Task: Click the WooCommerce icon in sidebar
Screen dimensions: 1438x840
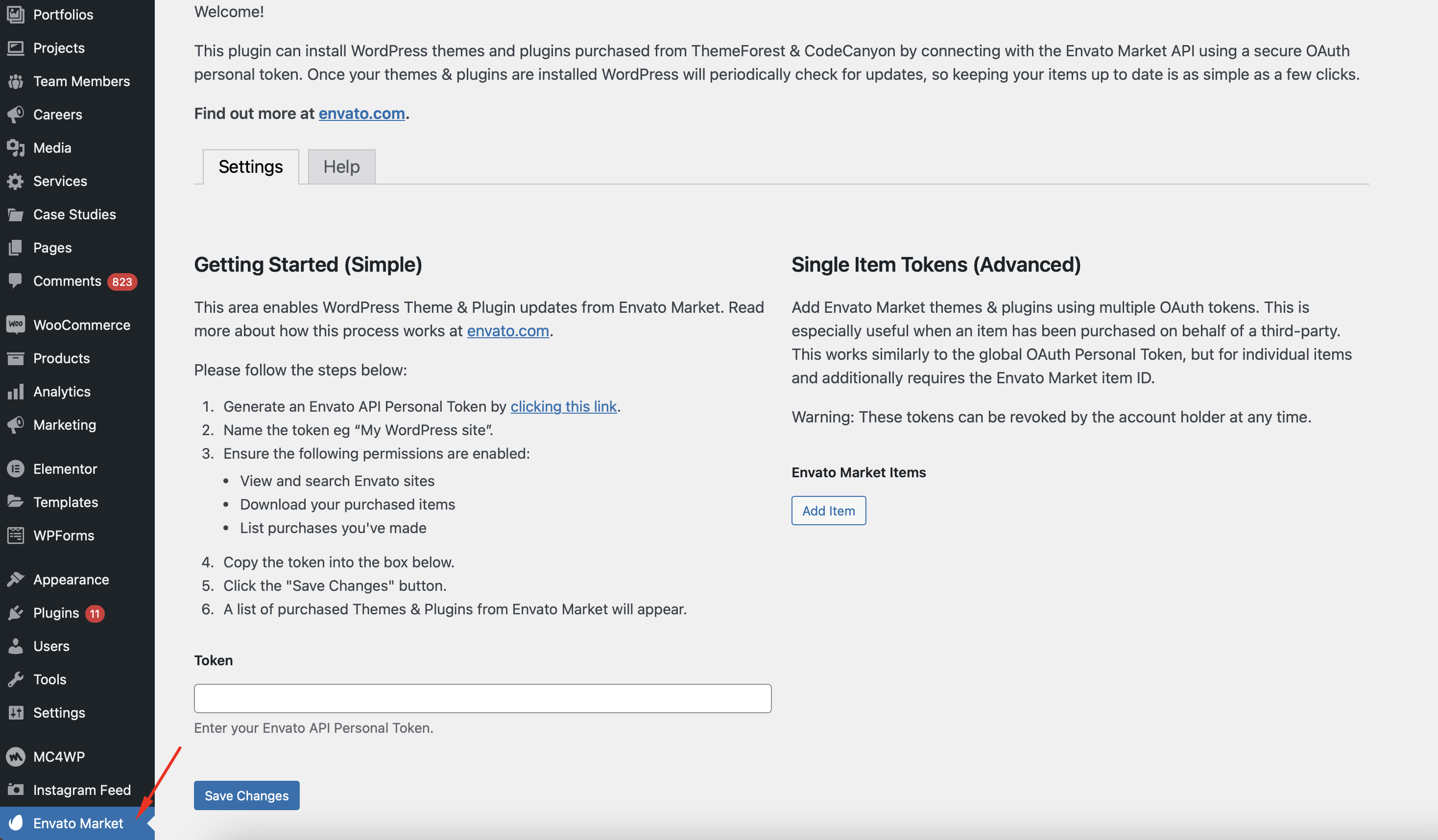Action: 15,325
